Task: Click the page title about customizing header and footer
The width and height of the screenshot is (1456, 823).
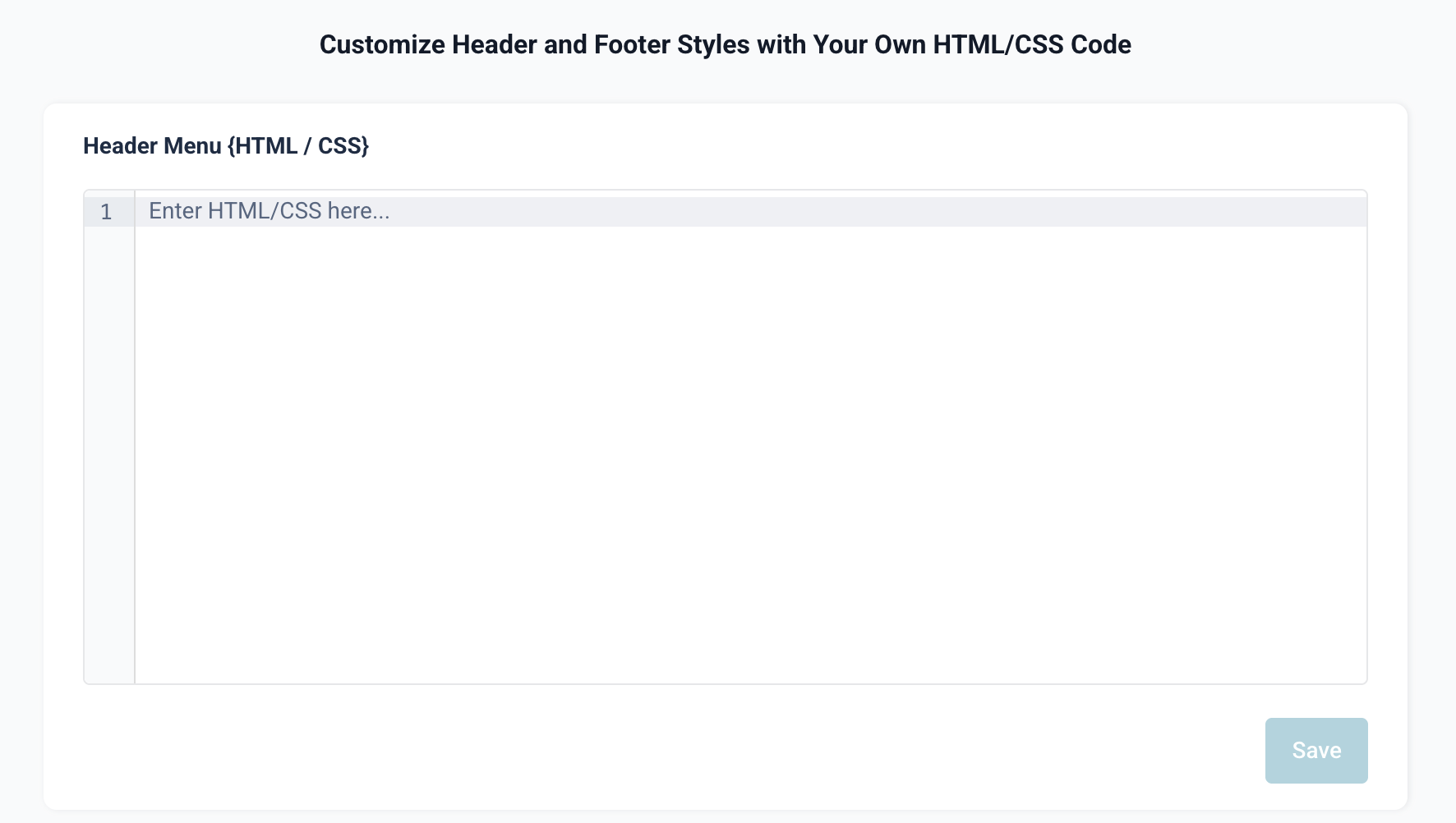Action: coord(725,44)
